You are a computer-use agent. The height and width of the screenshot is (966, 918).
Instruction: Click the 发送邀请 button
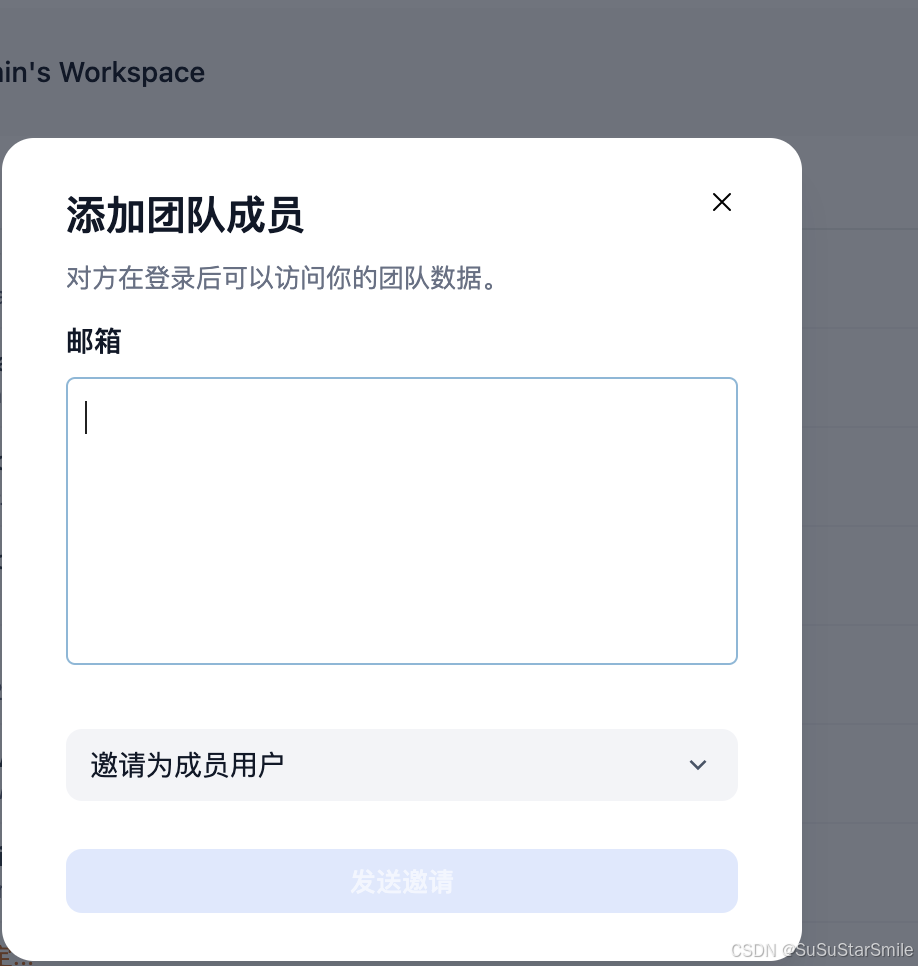click(402, 881)
